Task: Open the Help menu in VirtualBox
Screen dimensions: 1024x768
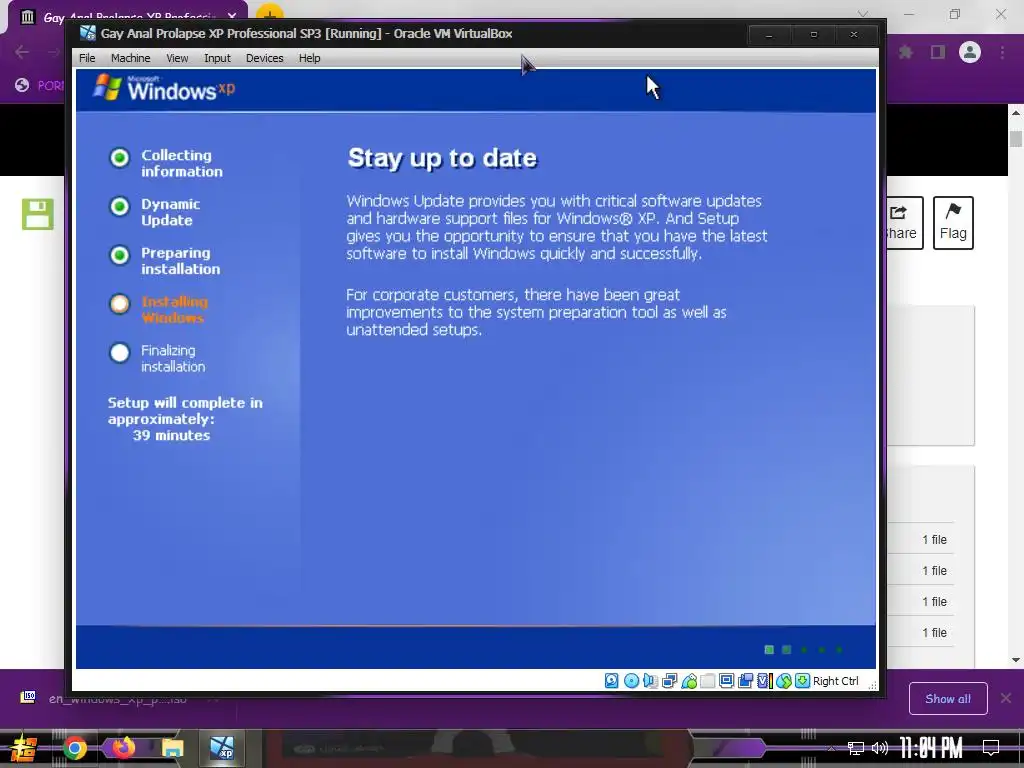Action: point(310,58)
